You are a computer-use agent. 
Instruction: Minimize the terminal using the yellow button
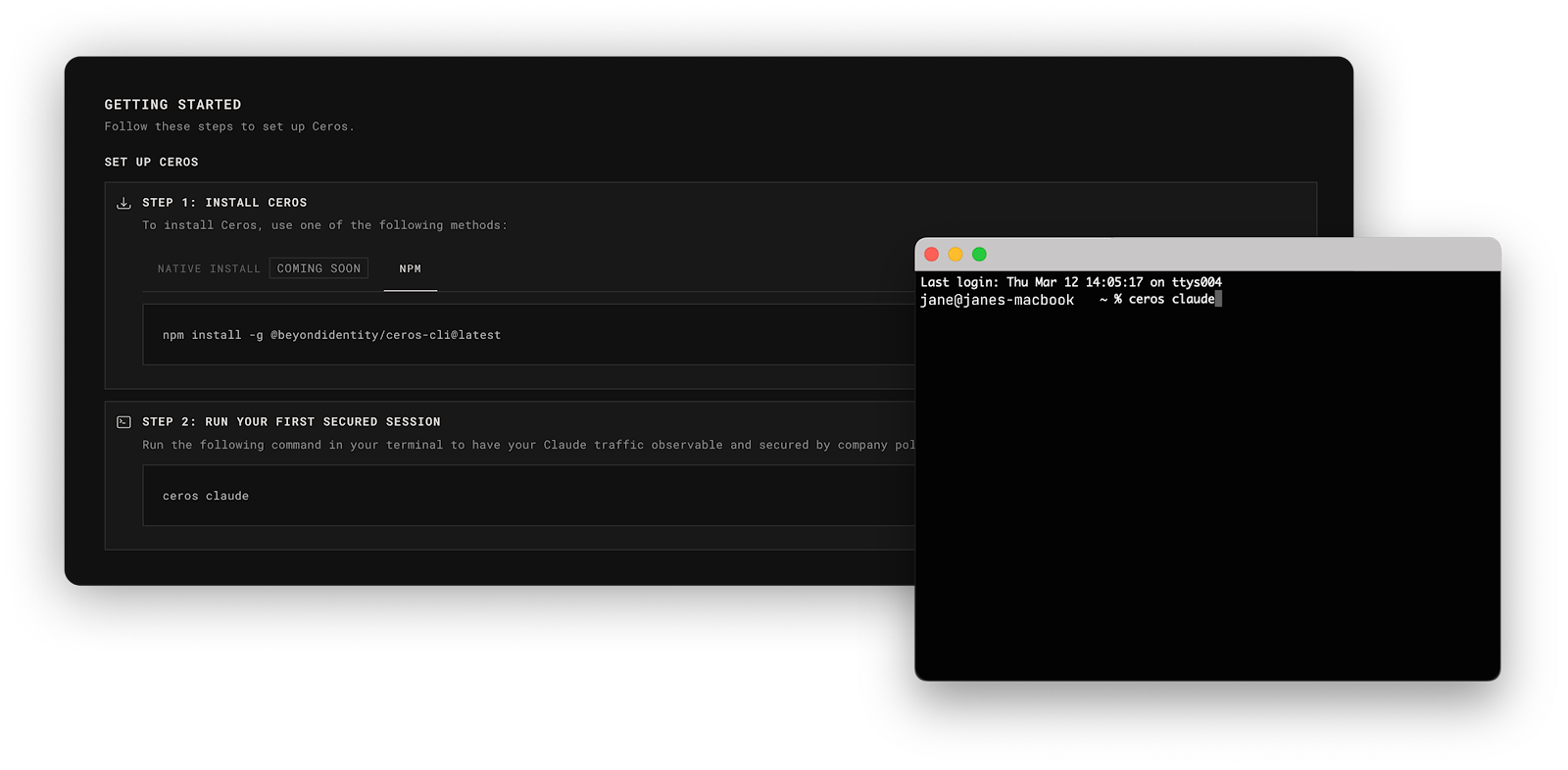(955, 255)
